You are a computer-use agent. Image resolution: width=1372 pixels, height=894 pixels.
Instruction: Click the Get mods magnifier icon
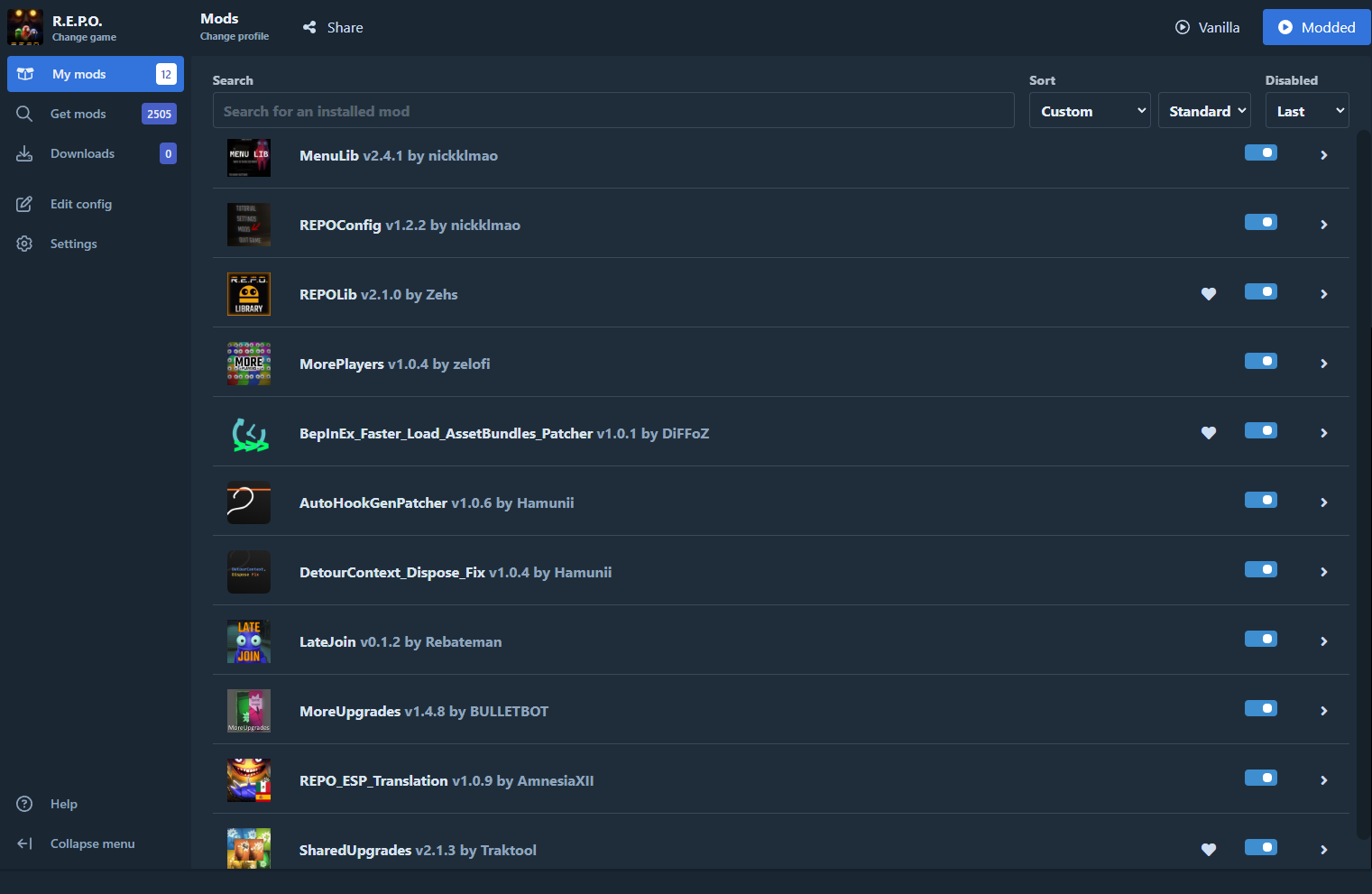[24, 114]
